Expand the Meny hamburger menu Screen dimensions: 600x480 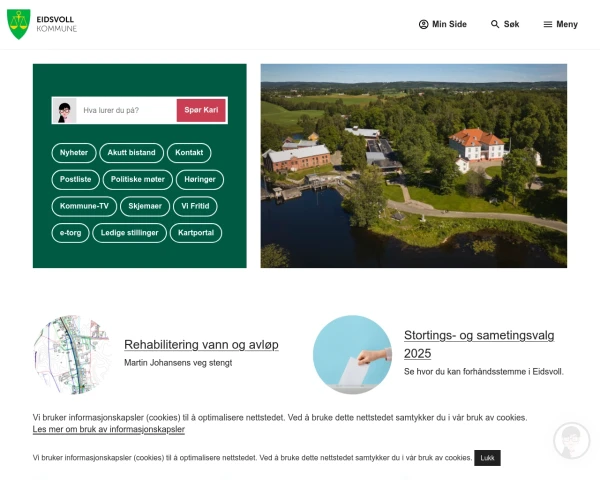click(560, 24)
